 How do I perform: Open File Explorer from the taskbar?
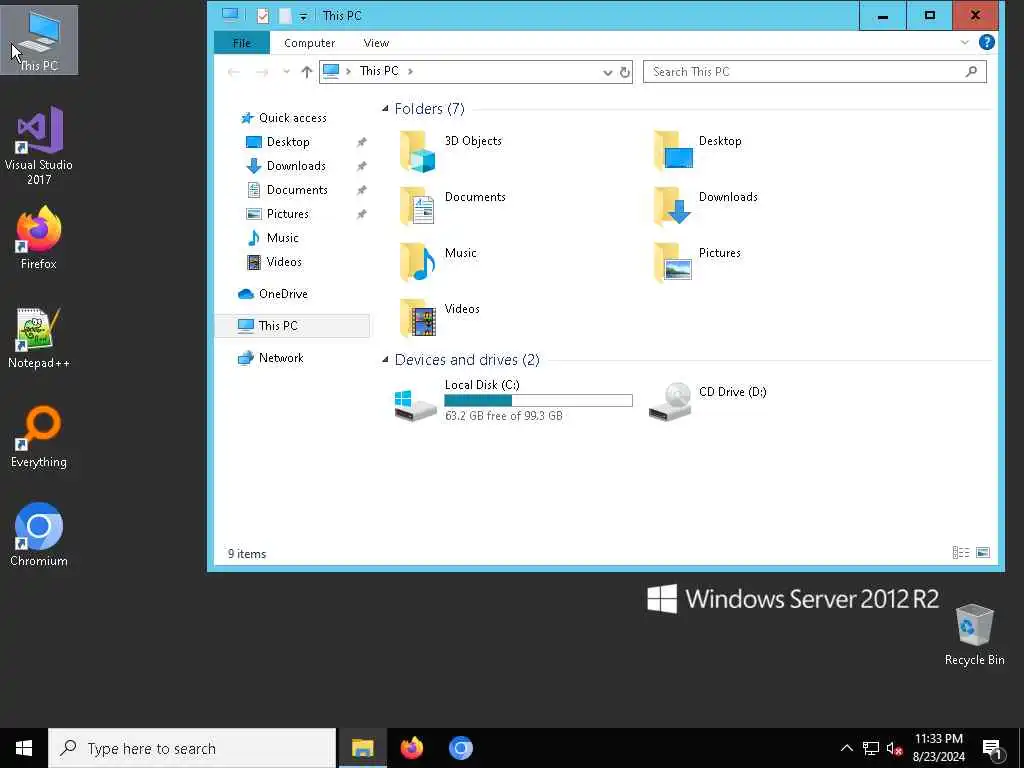coord(362,748)
